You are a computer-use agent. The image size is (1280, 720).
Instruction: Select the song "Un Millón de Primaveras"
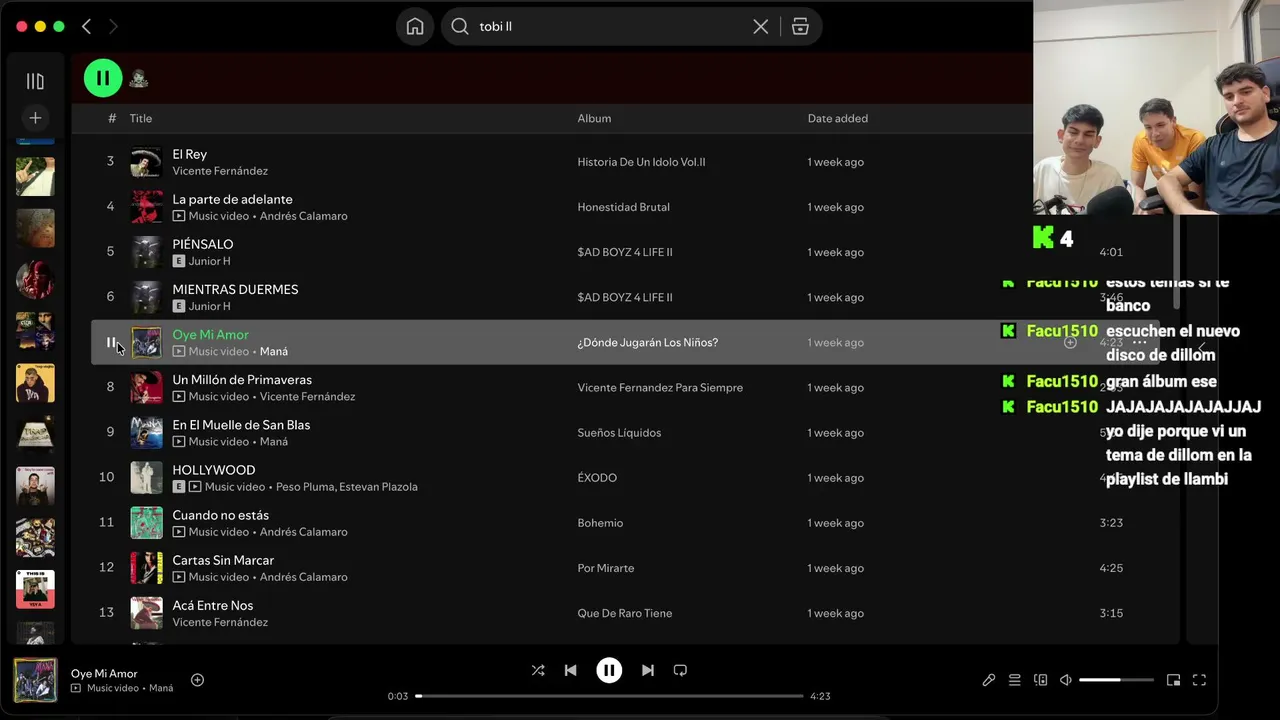point(242,380)
